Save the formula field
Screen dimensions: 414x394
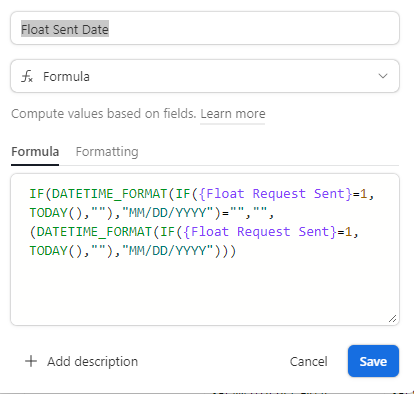373,361
